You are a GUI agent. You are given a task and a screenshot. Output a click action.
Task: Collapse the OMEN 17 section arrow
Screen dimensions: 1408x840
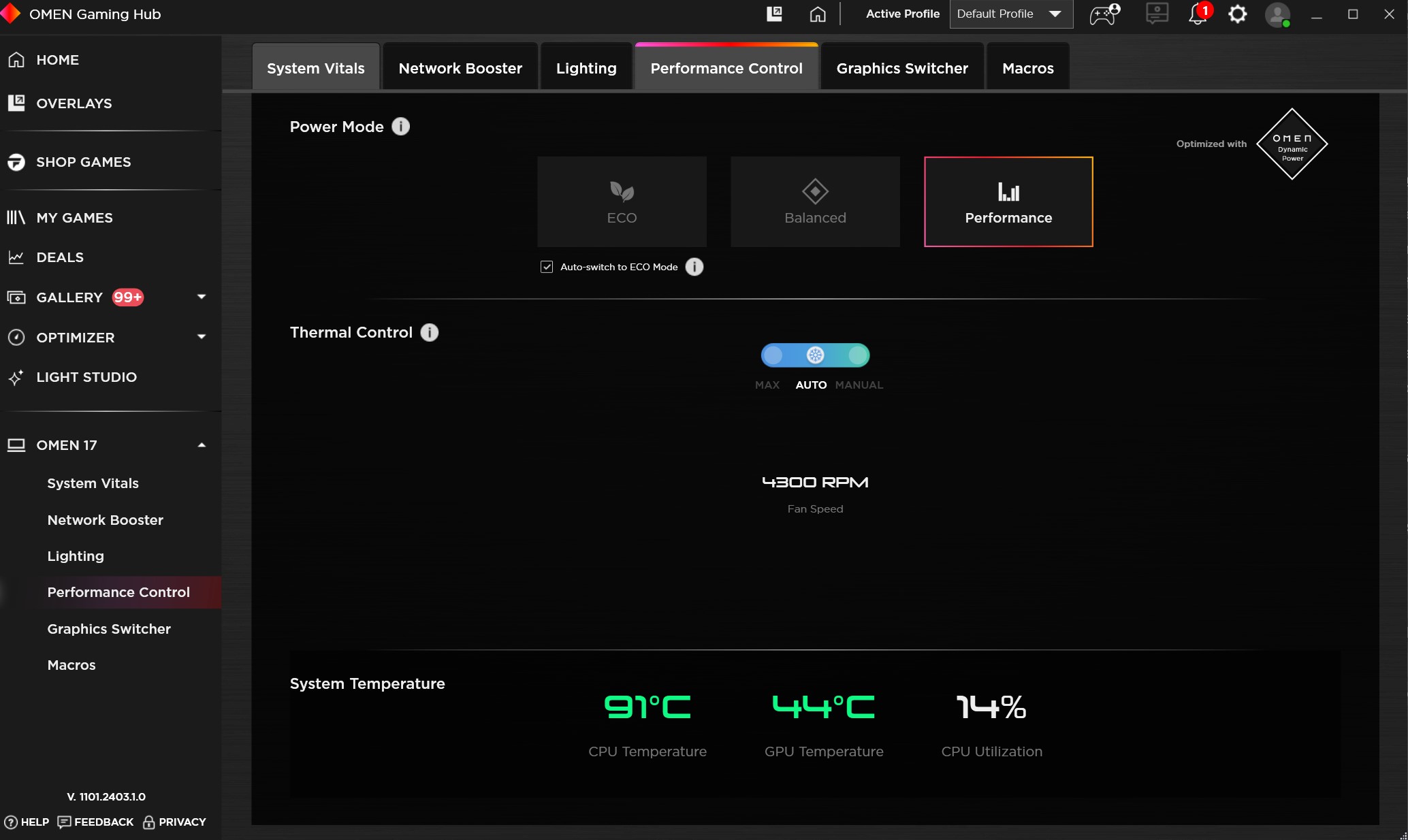[x=202, y=445]
